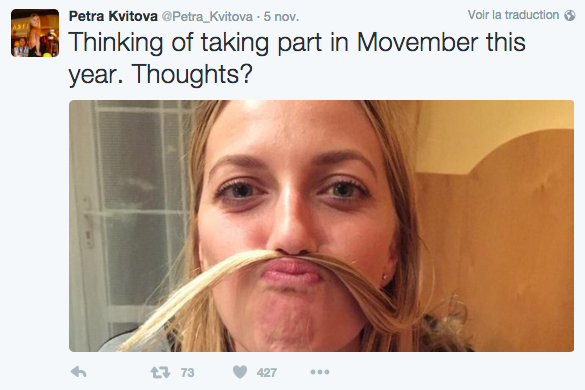Open the three-dot more options menu
Screen dimensions: 585x390
(320, 372)
